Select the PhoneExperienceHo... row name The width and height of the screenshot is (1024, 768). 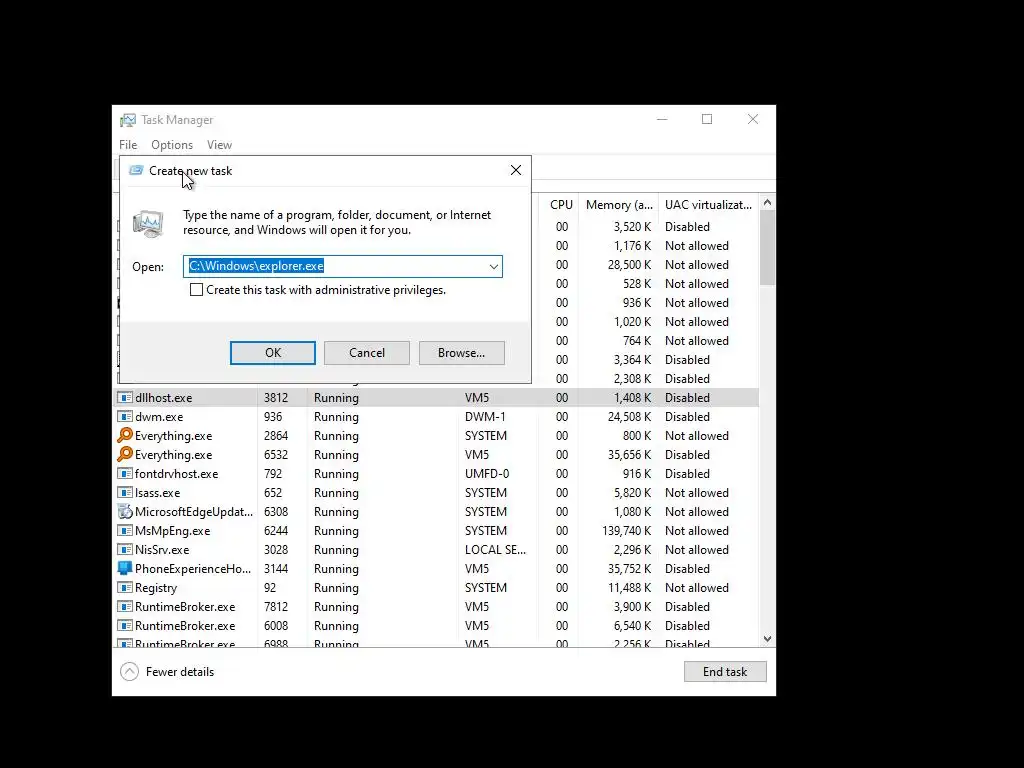point(193,568)
